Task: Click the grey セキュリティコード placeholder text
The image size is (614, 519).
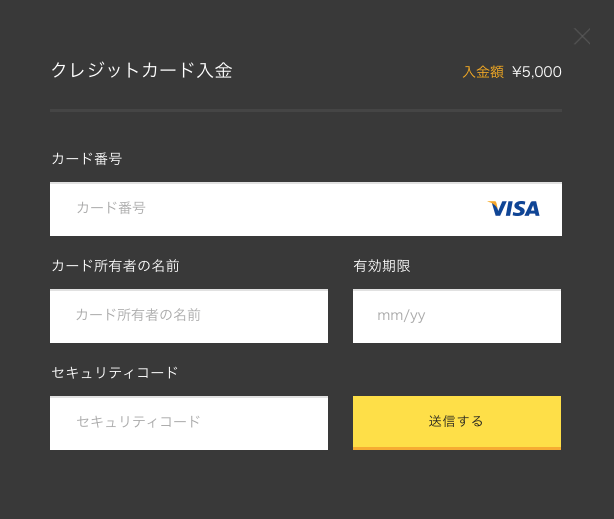Action: 138,422
